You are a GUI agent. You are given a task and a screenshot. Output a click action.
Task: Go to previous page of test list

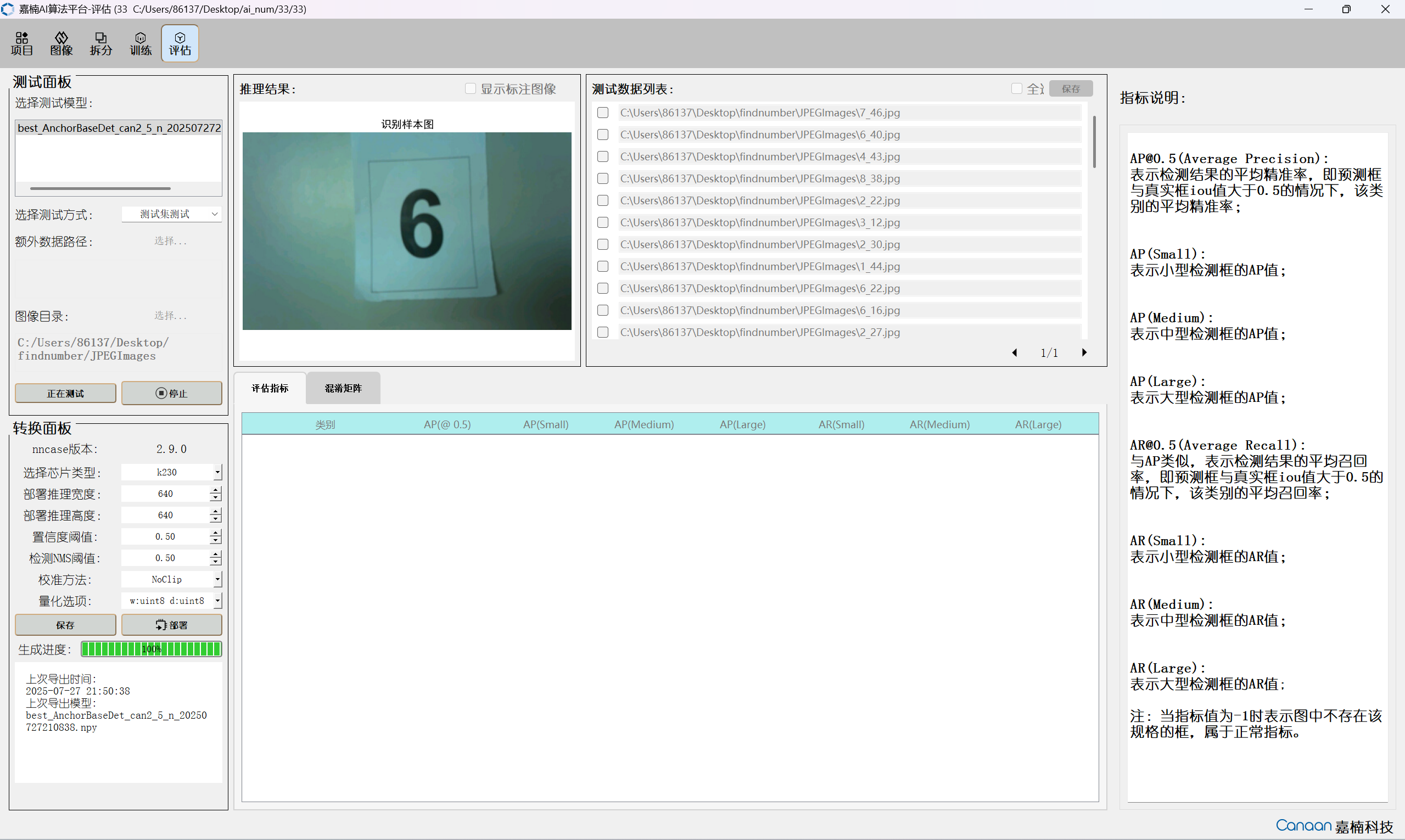point(1015,352)
